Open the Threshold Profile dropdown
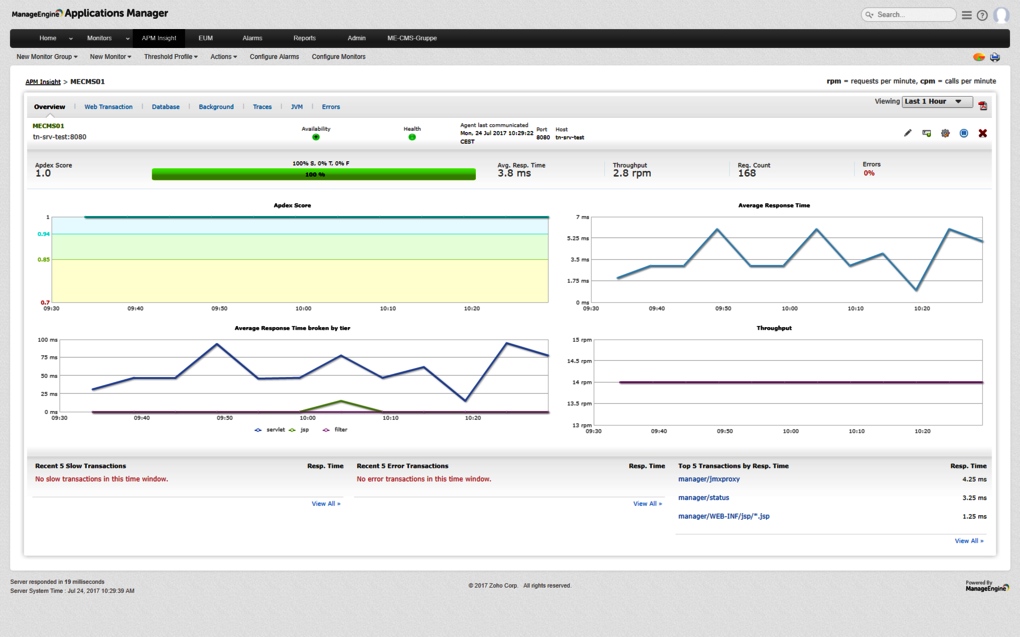Screen dimensions: 1020x637 coord(171,57)
